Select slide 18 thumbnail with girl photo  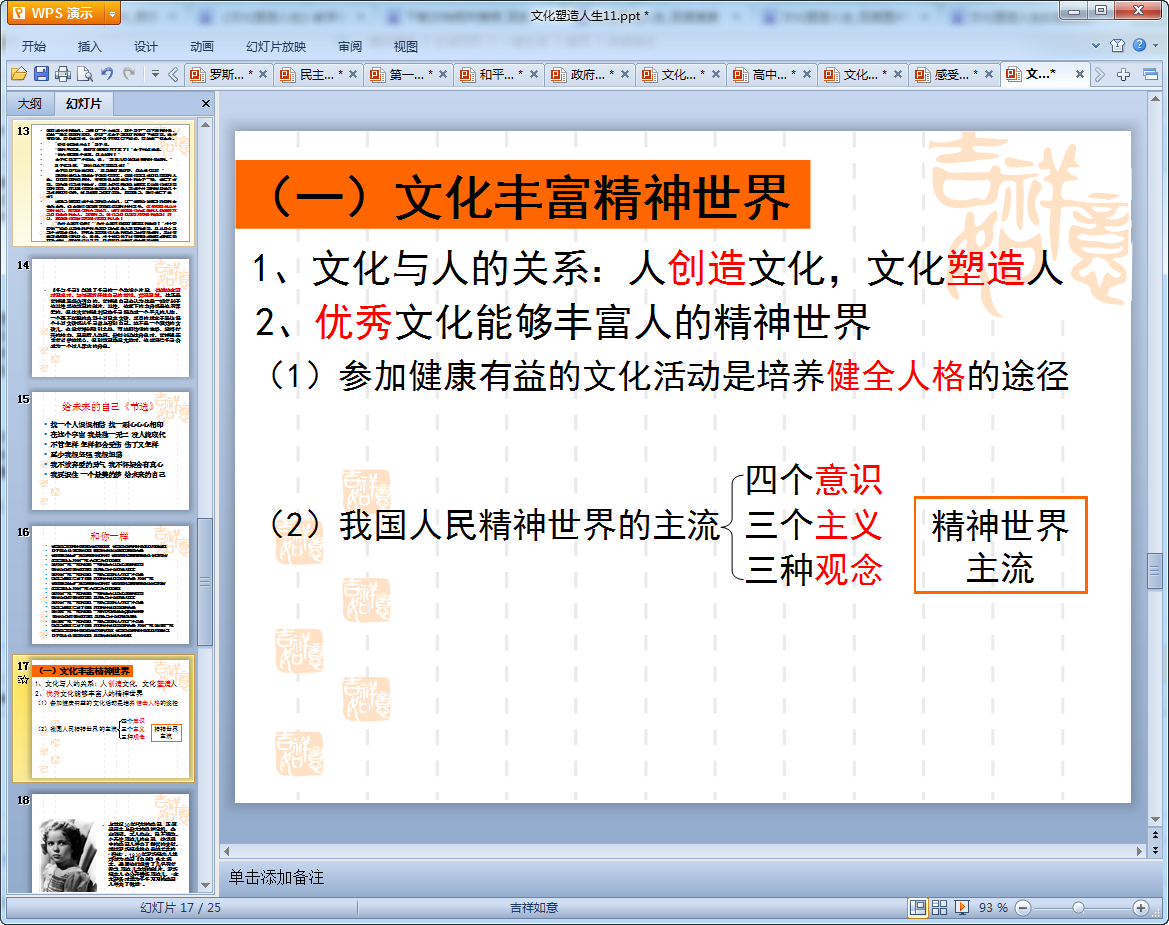click(x=110, y=843)
